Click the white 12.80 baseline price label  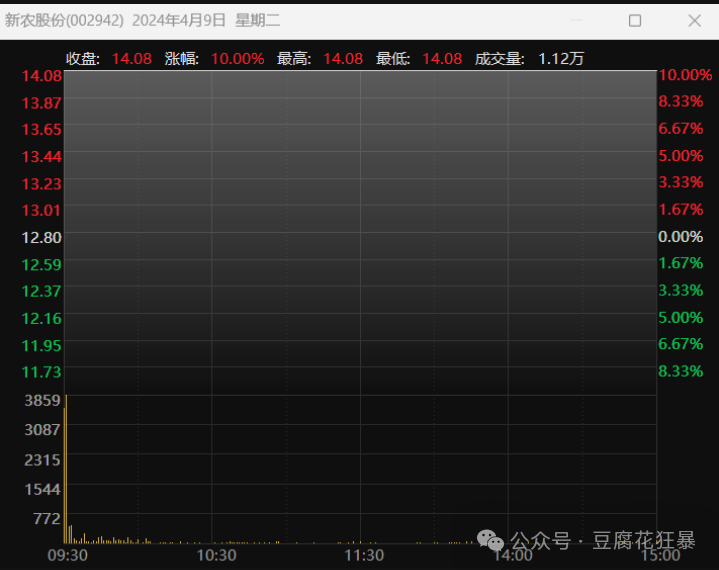[x=42, y=238]
